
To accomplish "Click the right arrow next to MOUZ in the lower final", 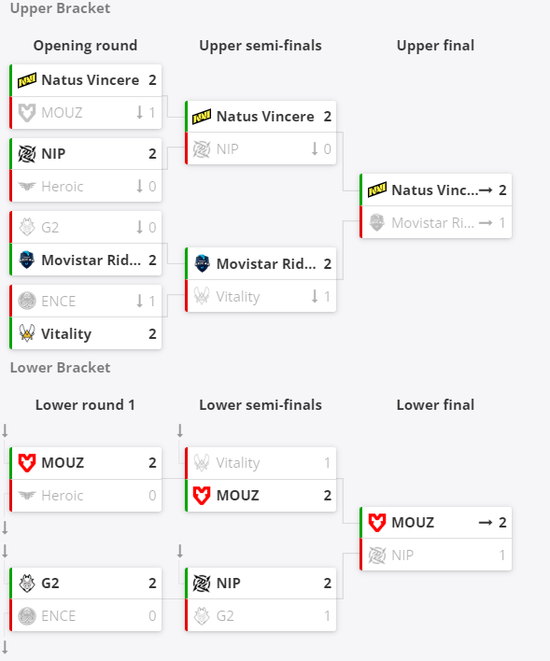I will coord(485,523).
